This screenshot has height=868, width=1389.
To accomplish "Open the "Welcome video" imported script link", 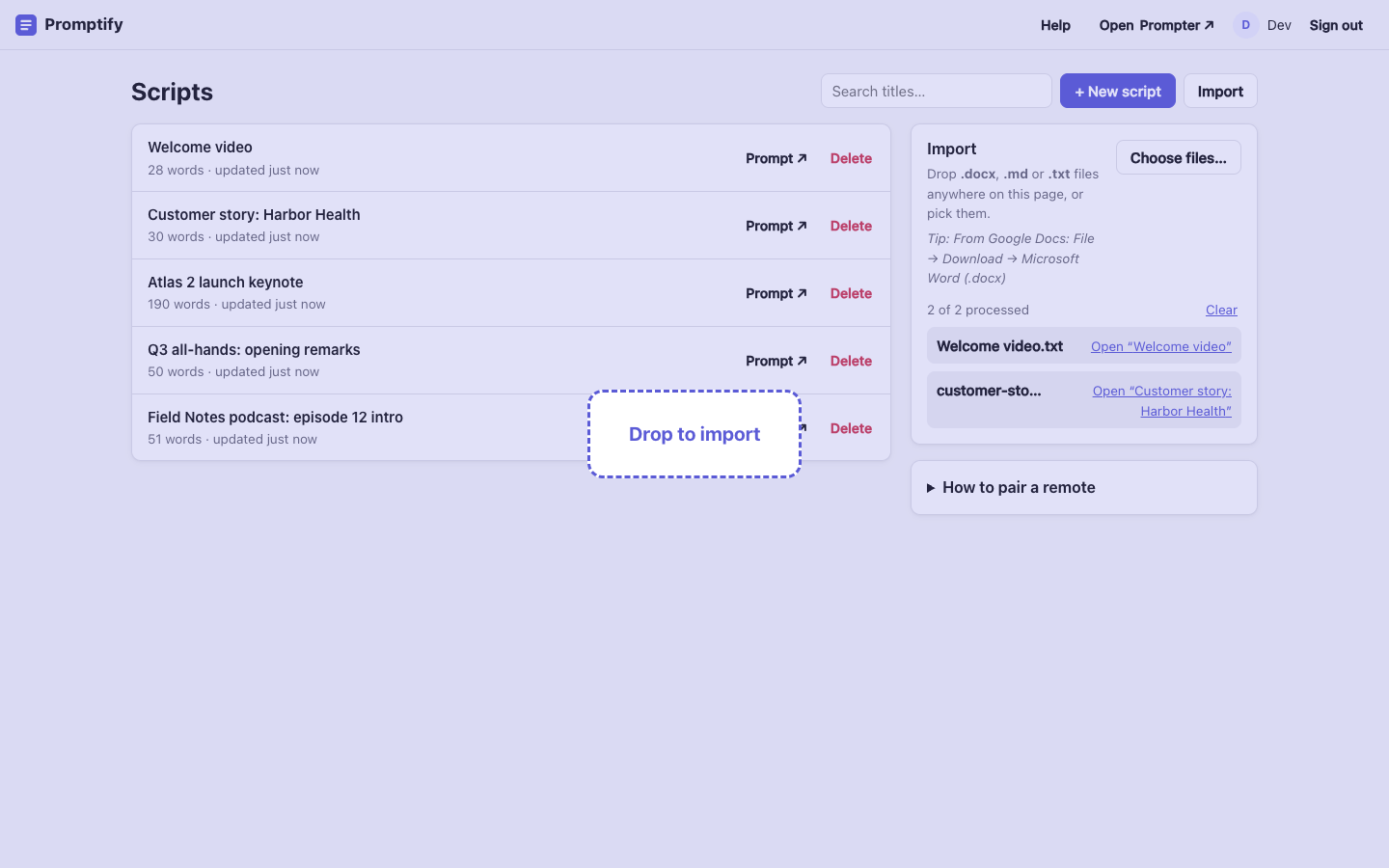I will 1161,346.
